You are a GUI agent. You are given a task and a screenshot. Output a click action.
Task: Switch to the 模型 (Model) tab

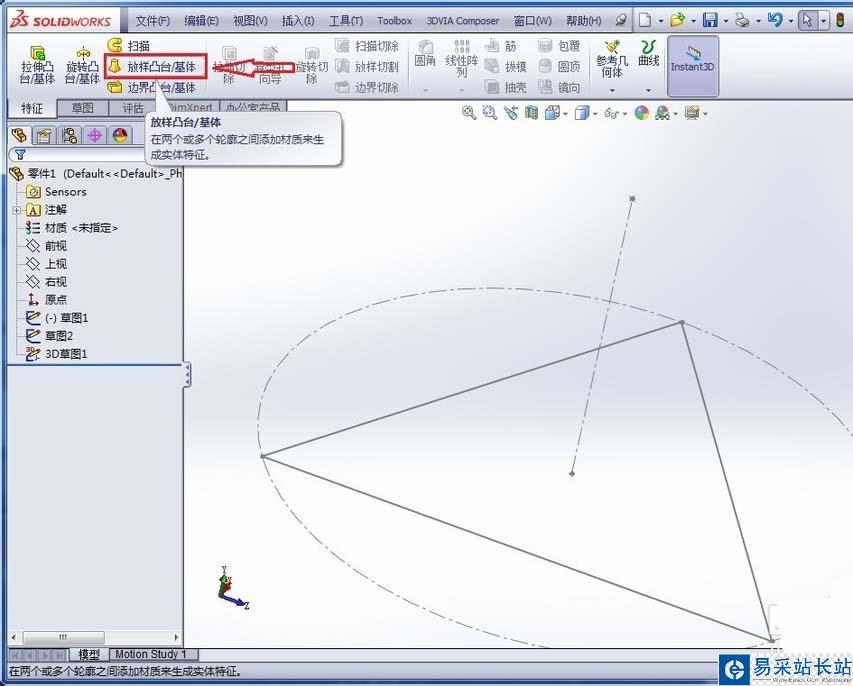(89, 654)
